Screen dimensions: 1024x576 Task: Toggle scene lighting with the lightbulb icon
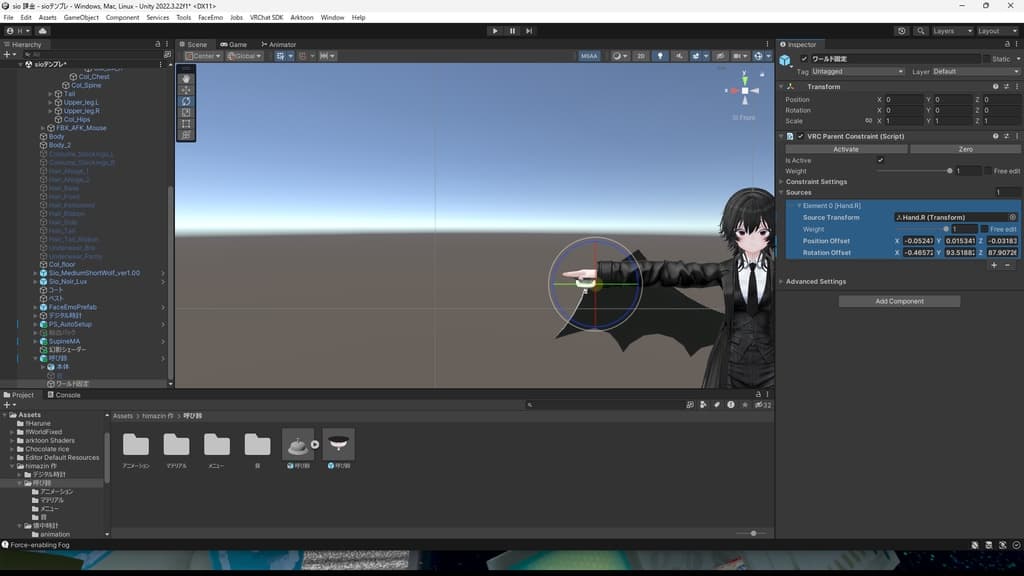point(660,56)
